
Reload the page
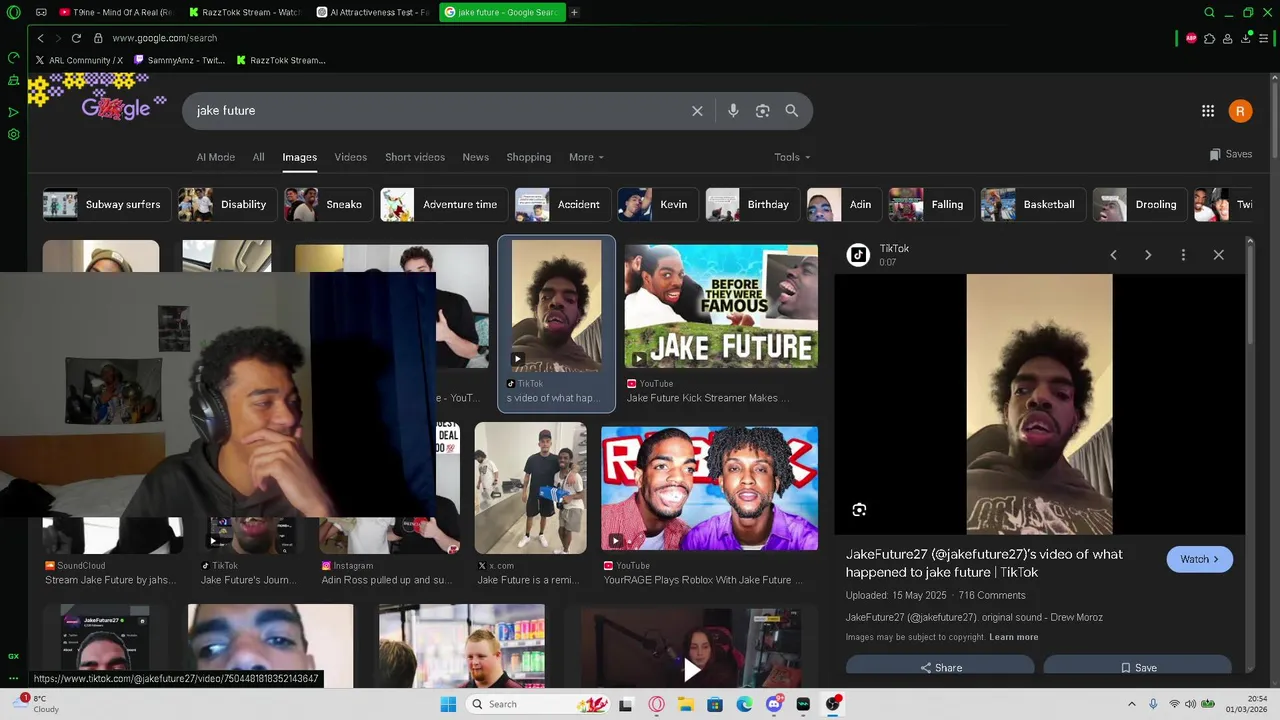pos(76,38)
